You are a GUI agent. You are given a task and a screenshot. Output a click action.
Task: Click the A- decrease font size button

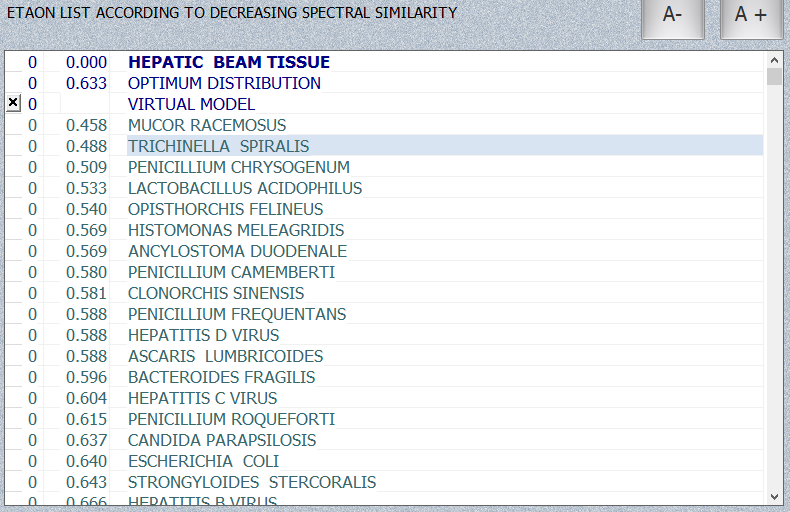pos(672,16)
